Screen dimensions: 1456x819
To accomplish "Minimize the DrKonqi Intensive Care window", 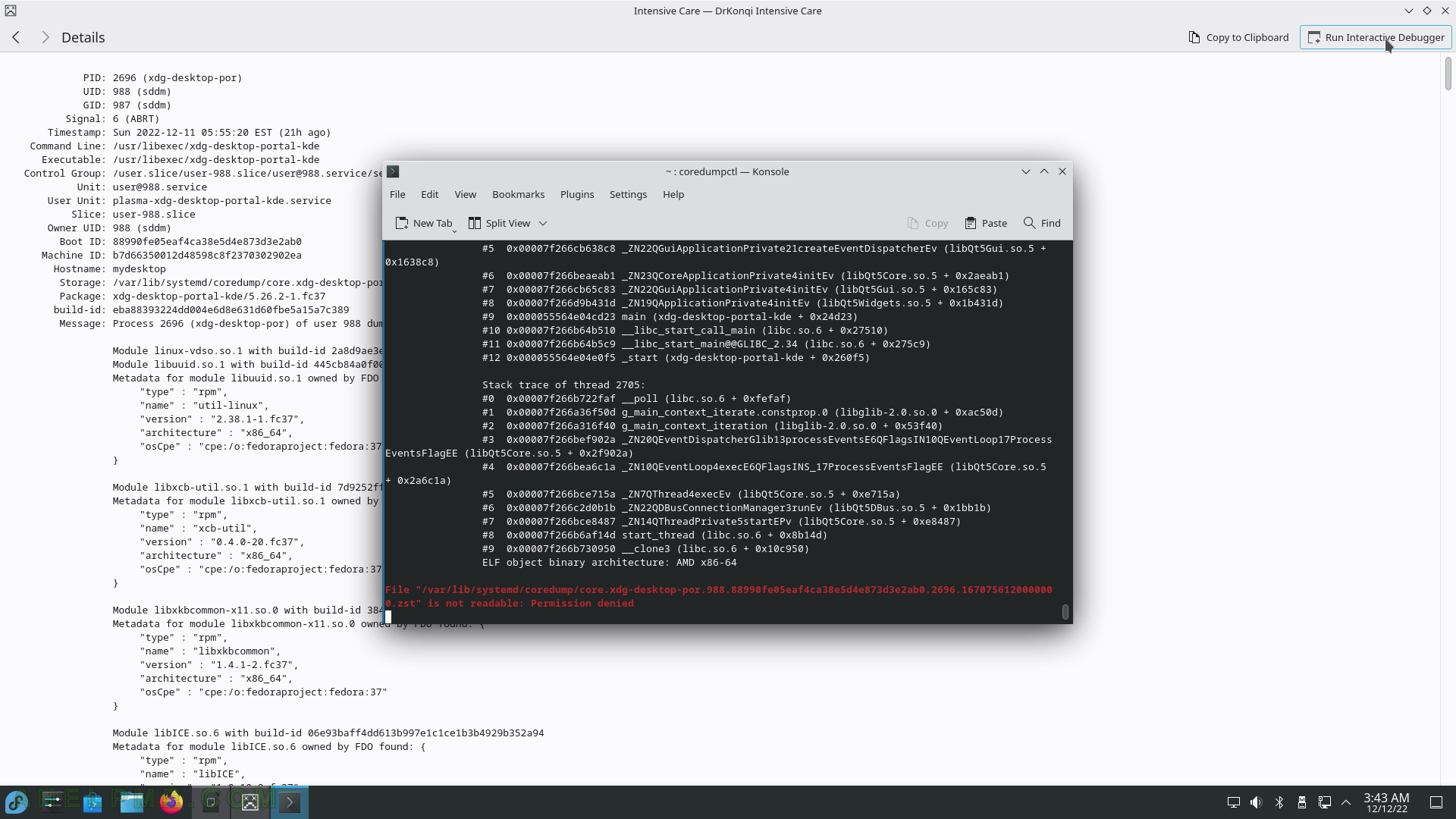I will tap(1408, 11).
